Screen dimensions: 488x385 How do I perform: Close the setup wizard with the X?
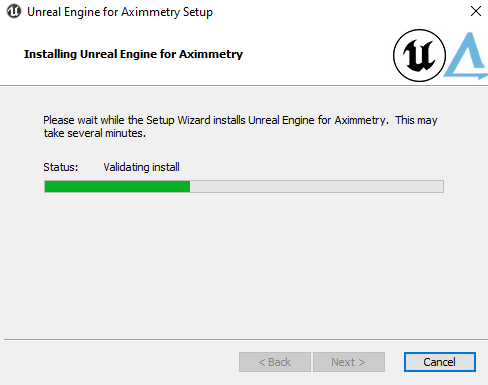(x=476, y=11)
